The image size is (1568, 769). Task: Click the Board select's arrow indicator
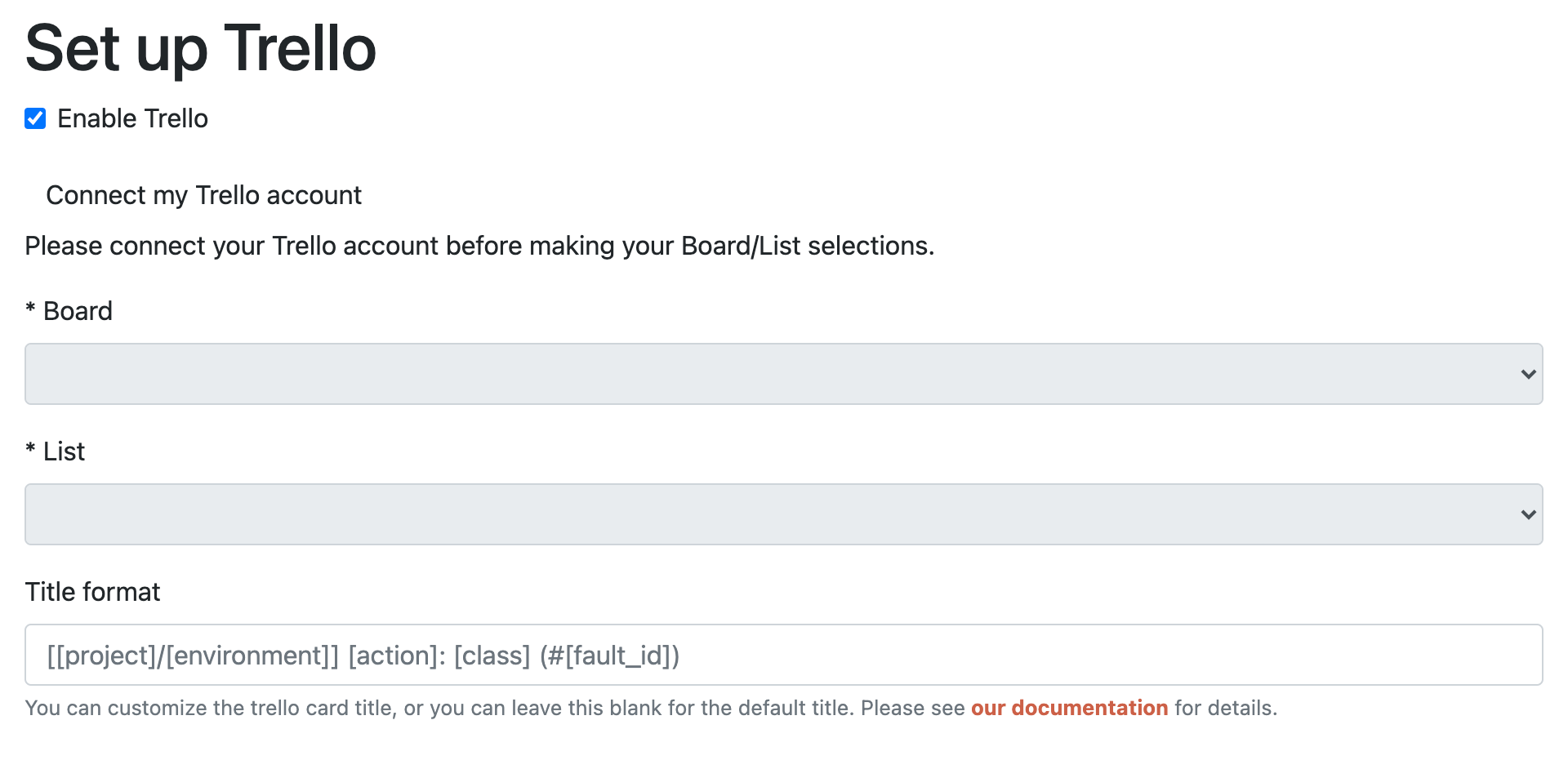tap(1526, 374)
